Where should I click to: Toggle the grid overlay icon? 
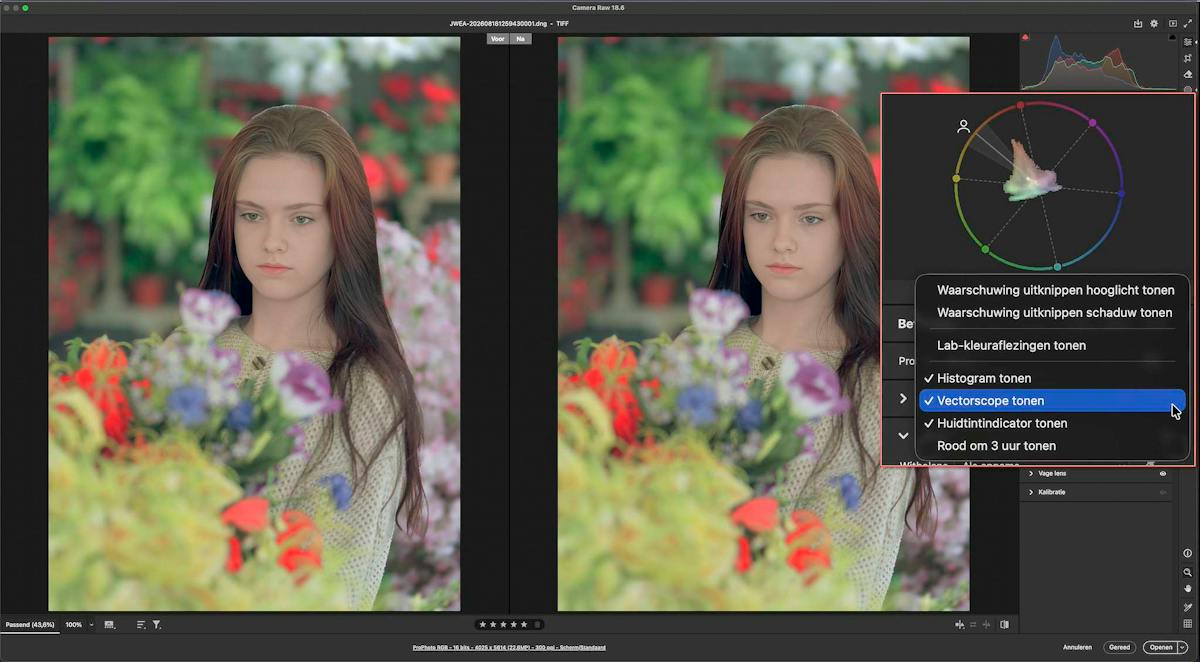(1187, 623)
